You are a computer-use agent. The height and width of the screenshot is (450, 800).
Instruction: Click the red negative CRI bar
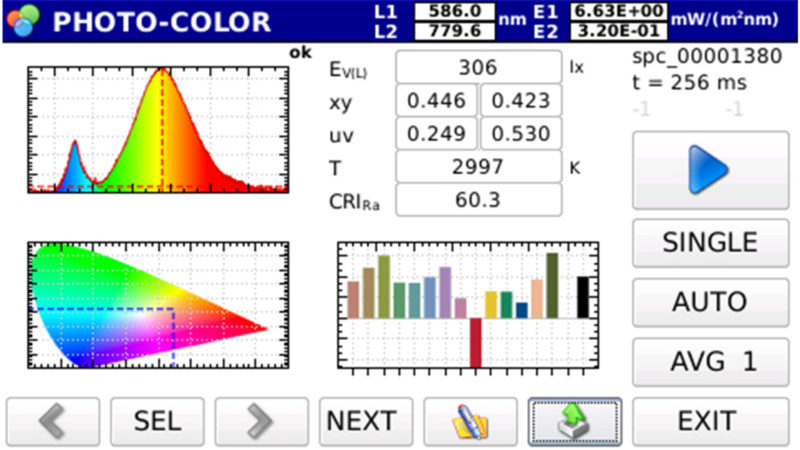(476, 342)
